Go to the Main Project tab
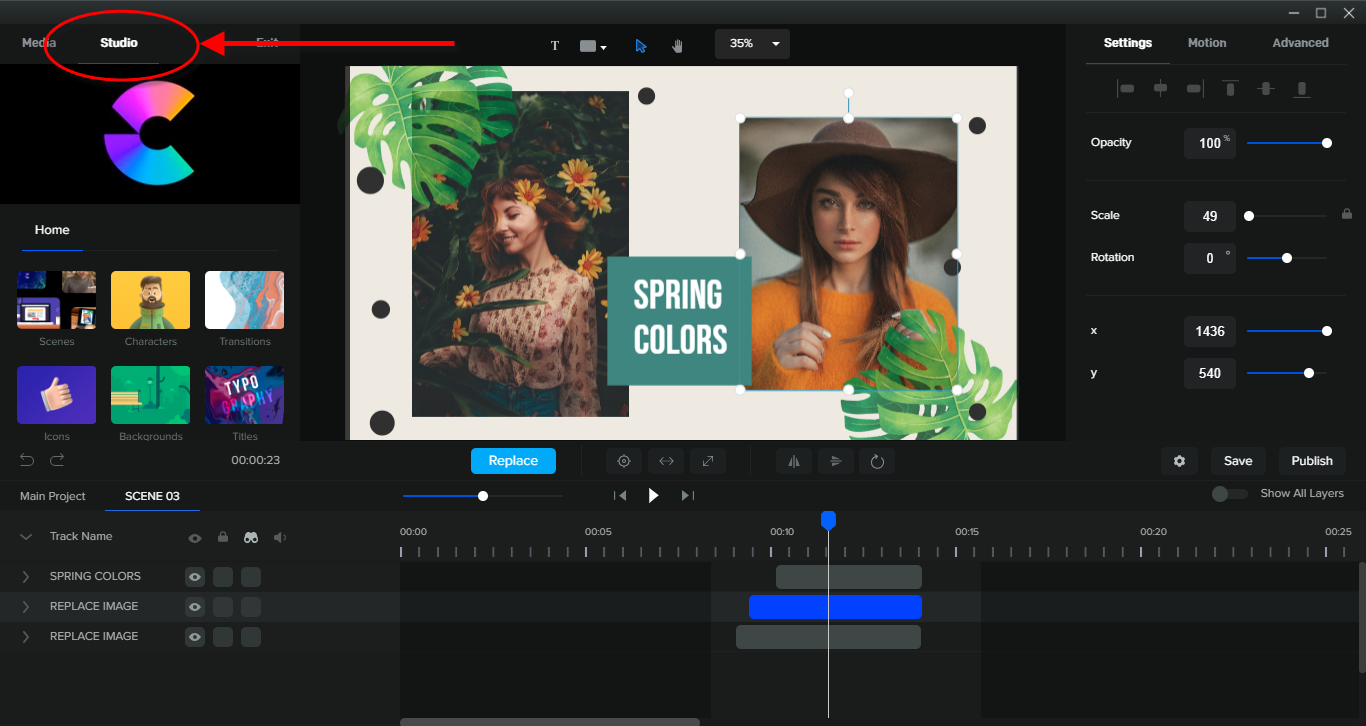Image resolution: width=1366 pixels, height=726 pixels. [53, 496]
